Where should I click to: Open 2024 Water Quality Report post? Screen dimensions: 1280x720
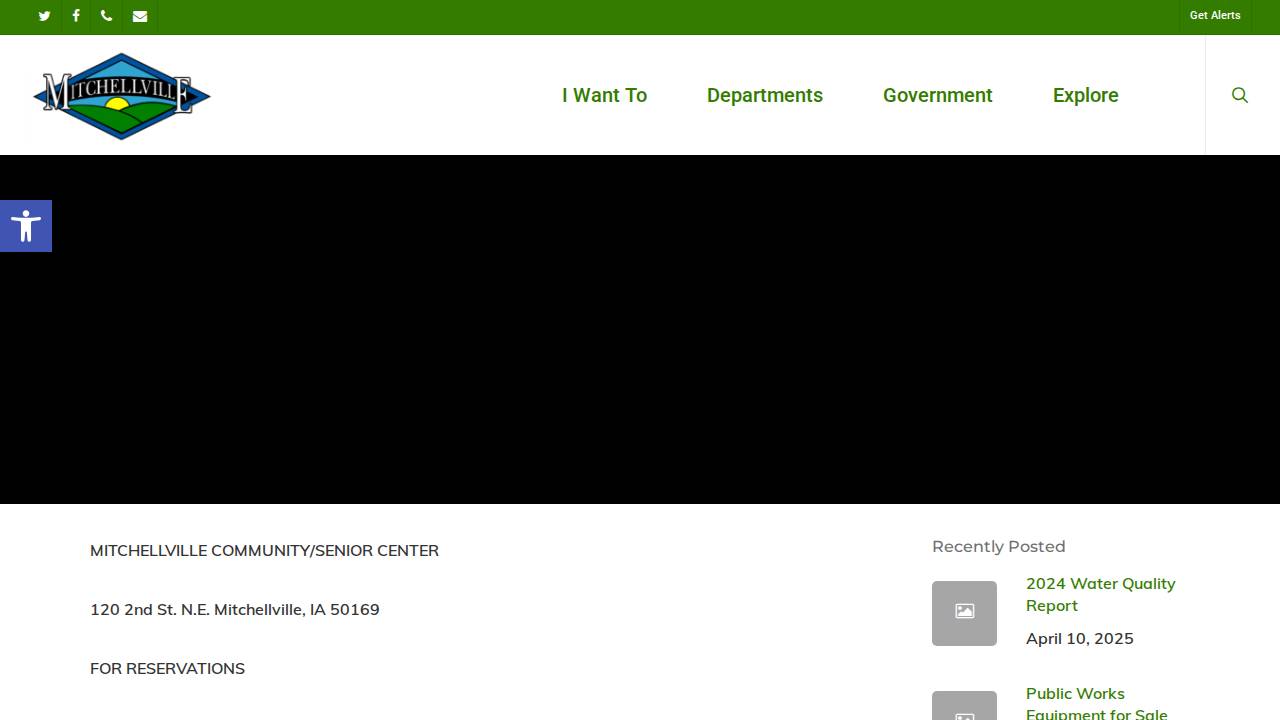(x=1101, y=594)
